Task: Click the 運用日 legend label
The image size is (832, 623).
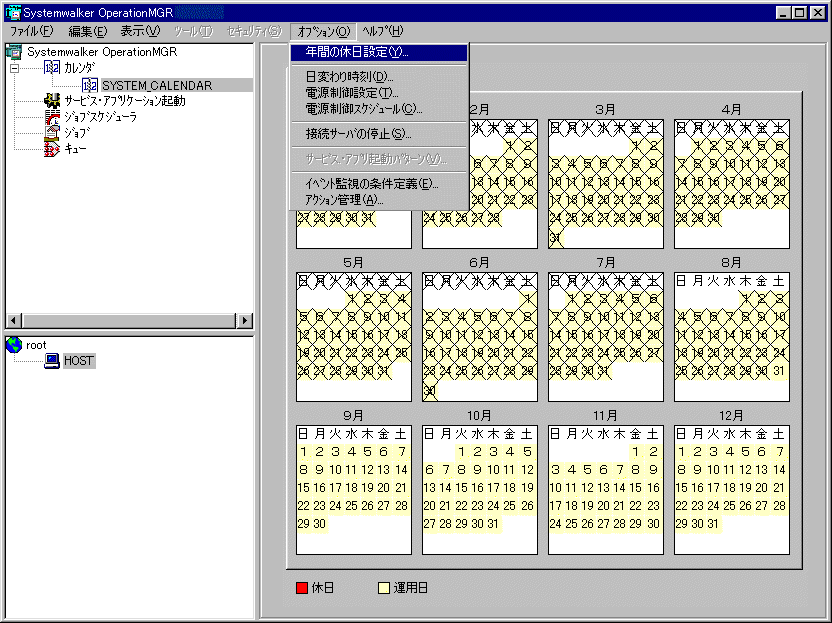Action: 410,587
